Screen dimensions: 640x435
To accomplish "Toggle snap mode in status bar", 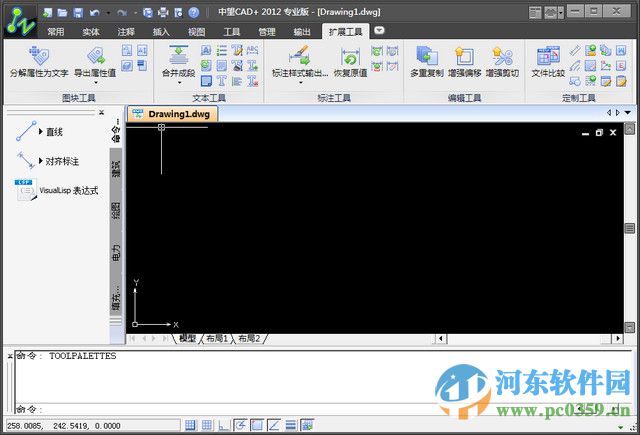I will coord(190,425).
